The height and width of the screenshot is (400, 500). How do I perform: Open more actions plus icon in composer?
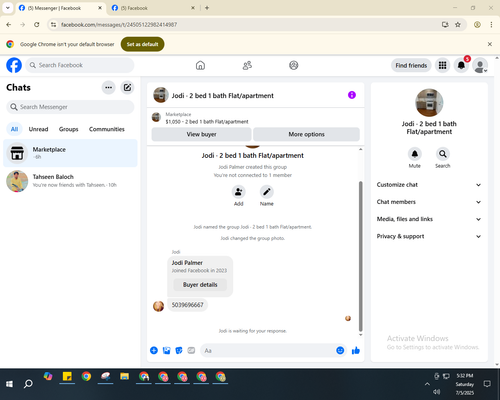coord(154,350)
